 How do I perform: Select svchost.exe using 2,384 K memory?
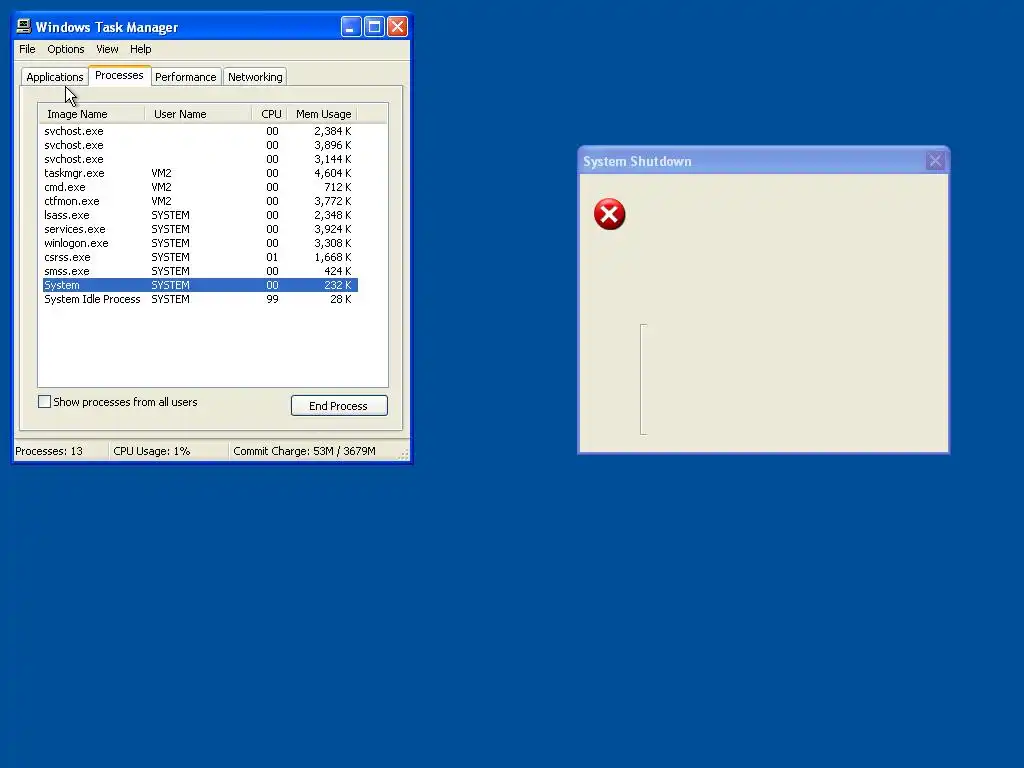click(200, 131)
